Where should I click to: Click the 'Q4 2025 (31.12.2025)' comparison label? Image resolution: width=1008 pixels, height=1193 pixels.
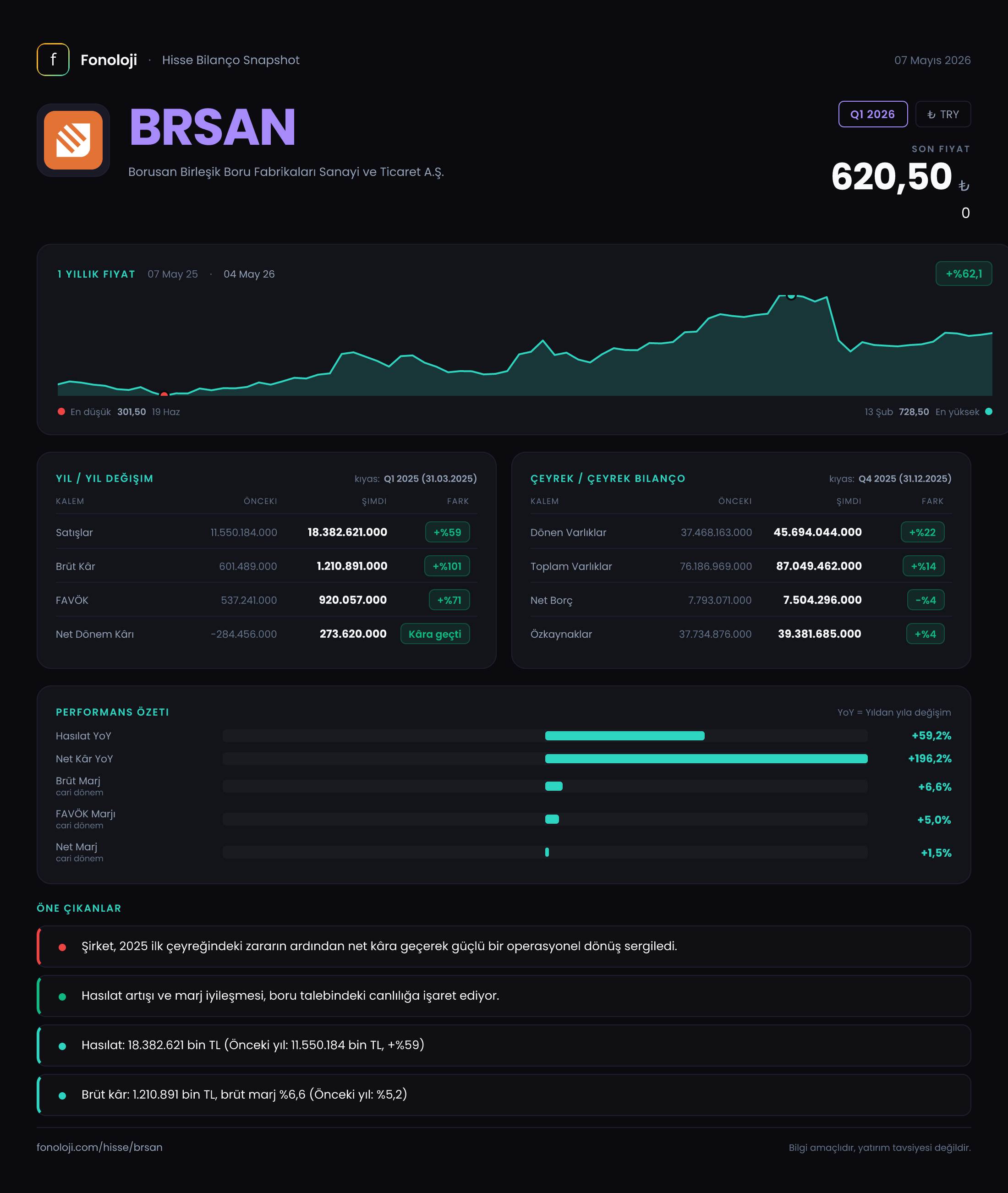coord(905,478)
